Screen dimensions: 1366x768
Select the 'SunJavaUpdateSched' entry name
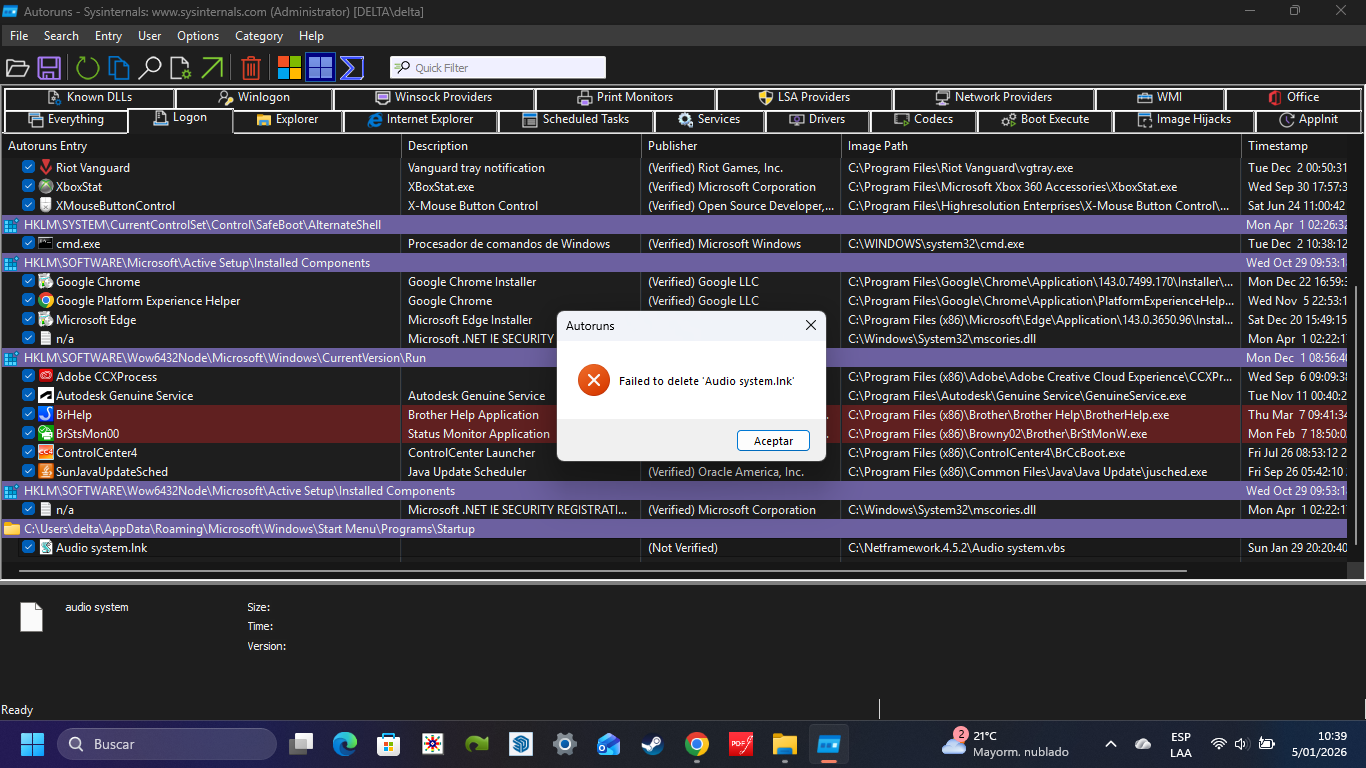click(x=112, y=472)
